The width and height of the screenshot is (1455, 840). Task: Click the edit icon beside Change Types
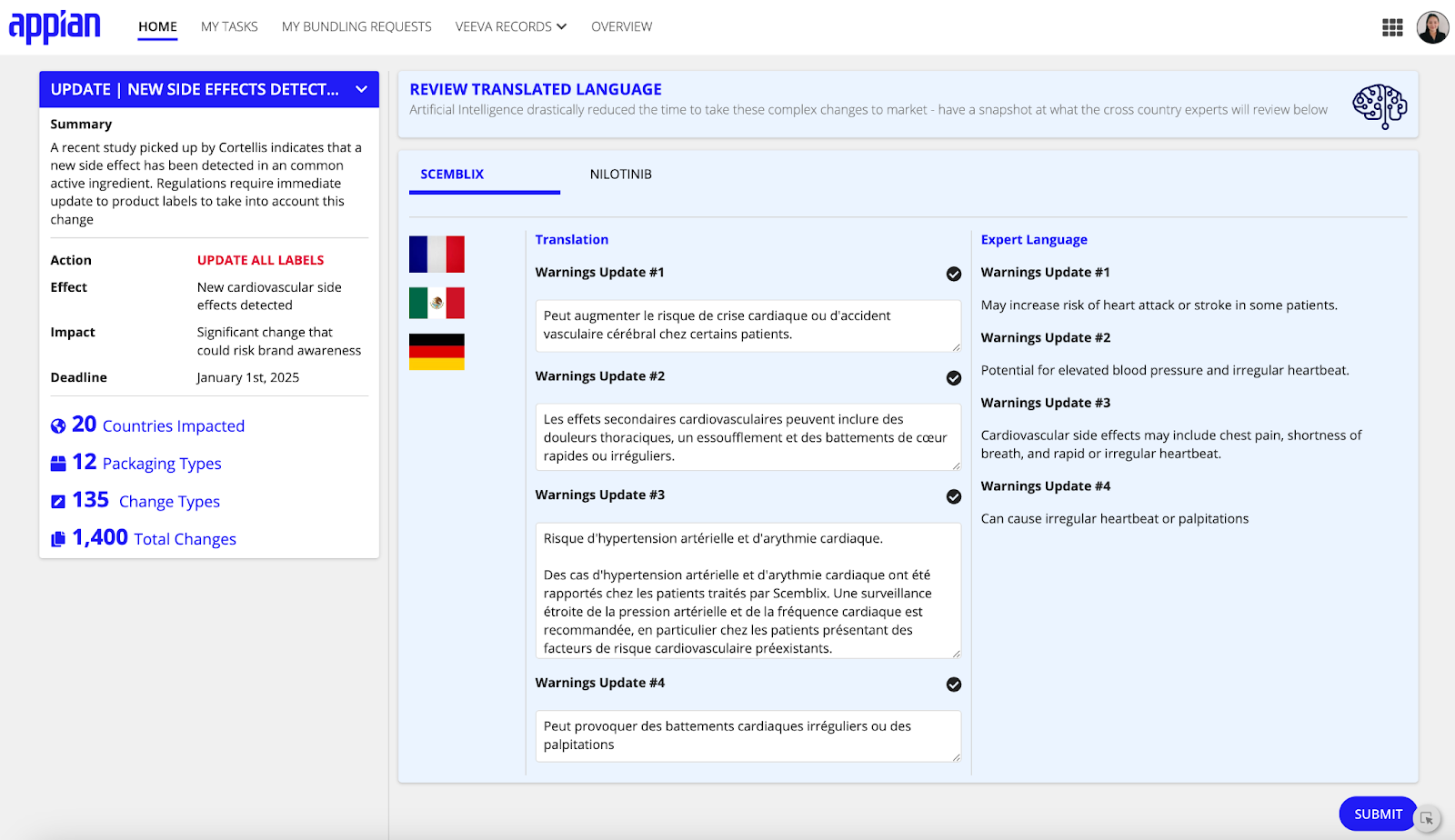point(58,502)
